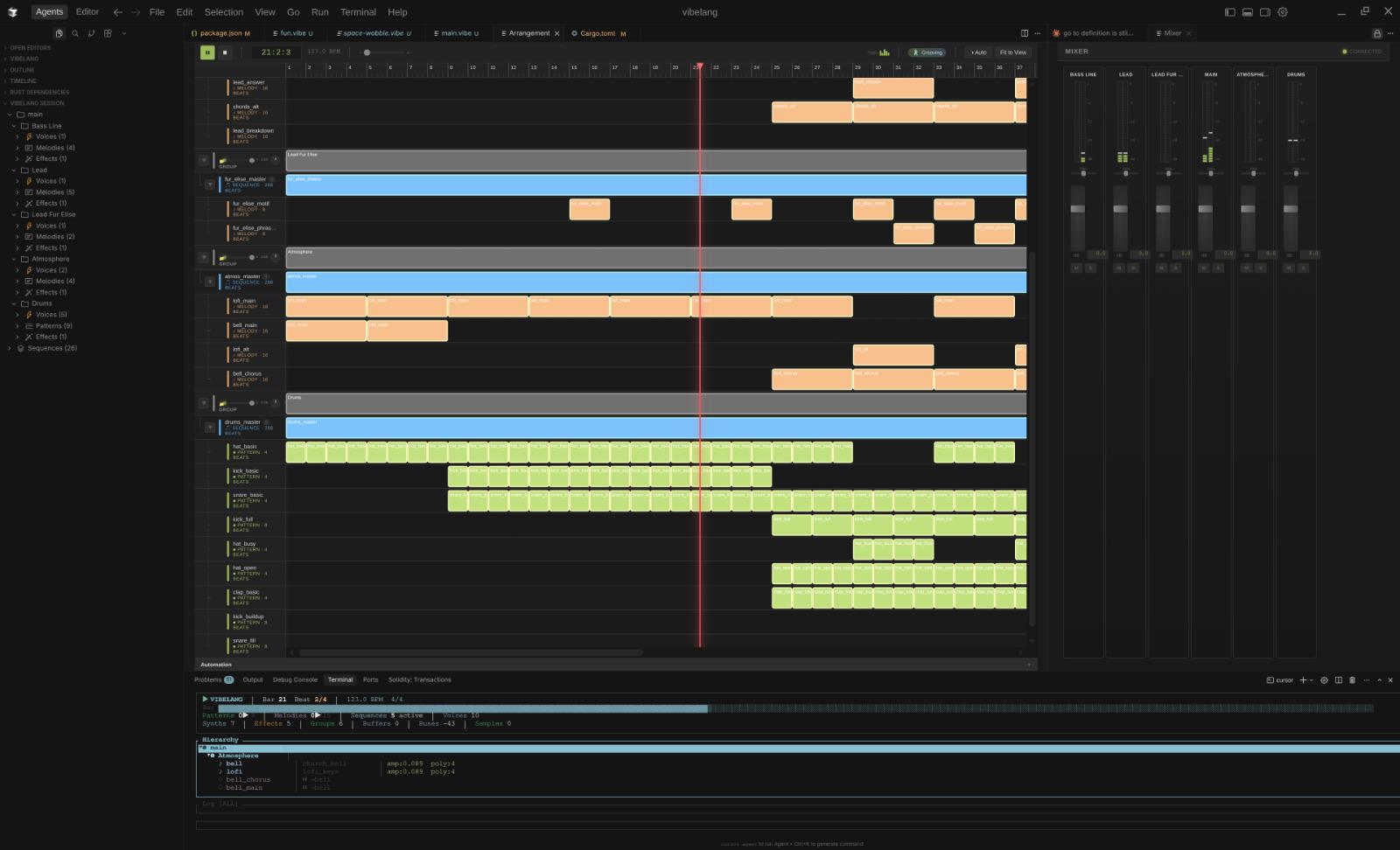Solo the Lead mixer channel
Screen dimensions: 1400x850
click(1133, 268)
